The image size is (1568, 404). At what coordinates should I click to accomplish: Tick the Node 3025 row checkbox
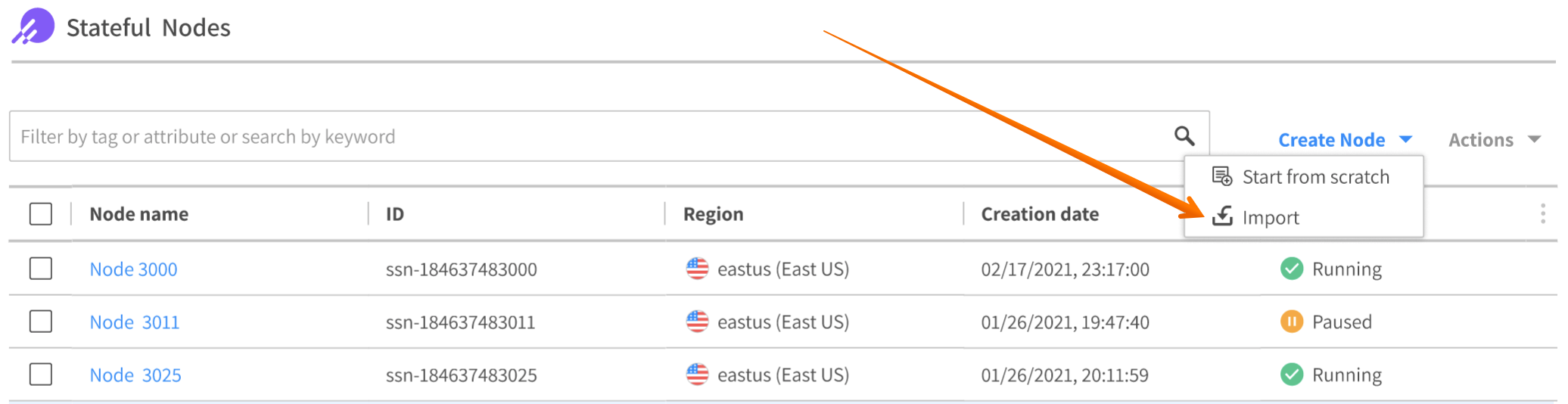point(41,374)
